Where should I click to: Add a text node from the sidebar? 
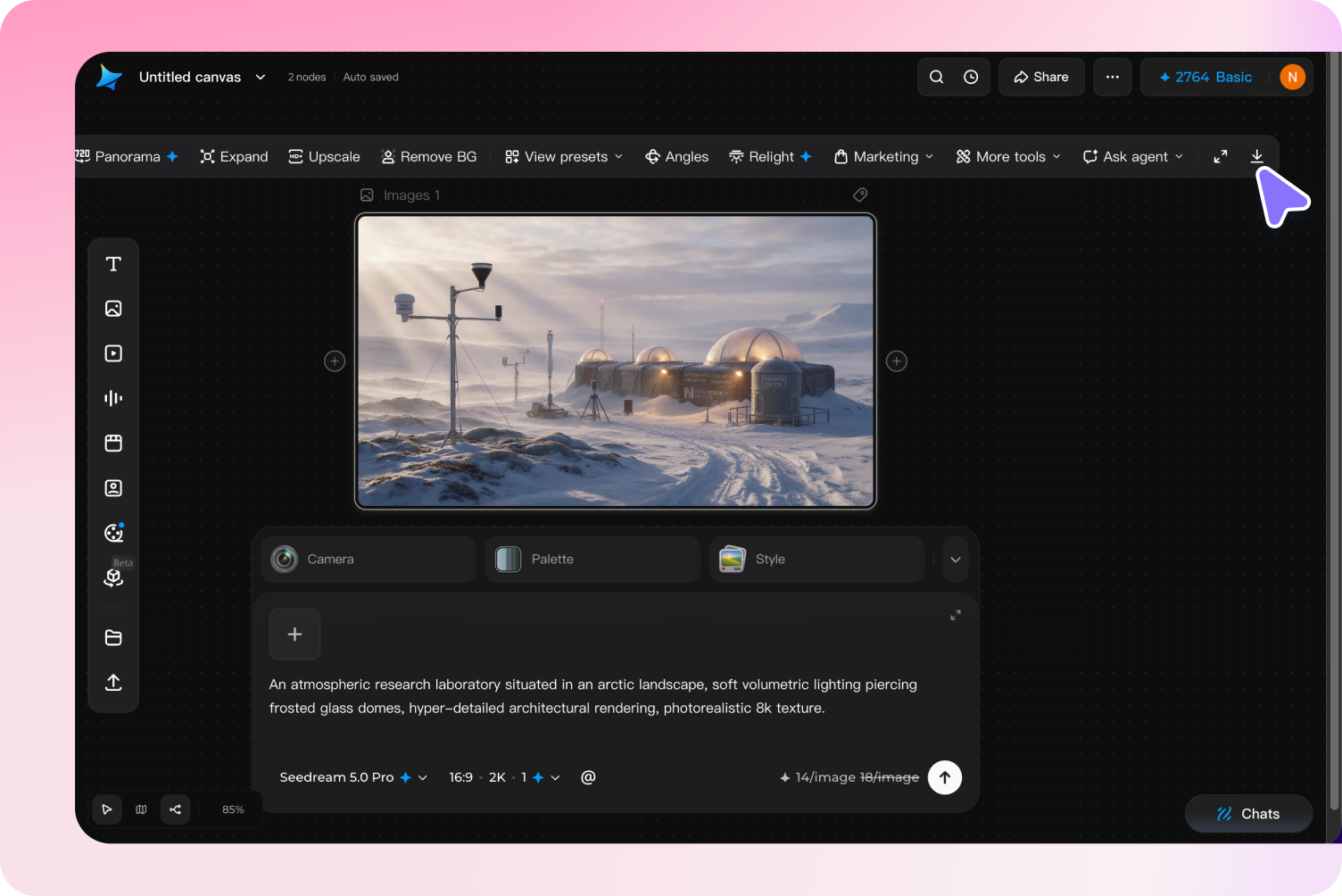113,264
